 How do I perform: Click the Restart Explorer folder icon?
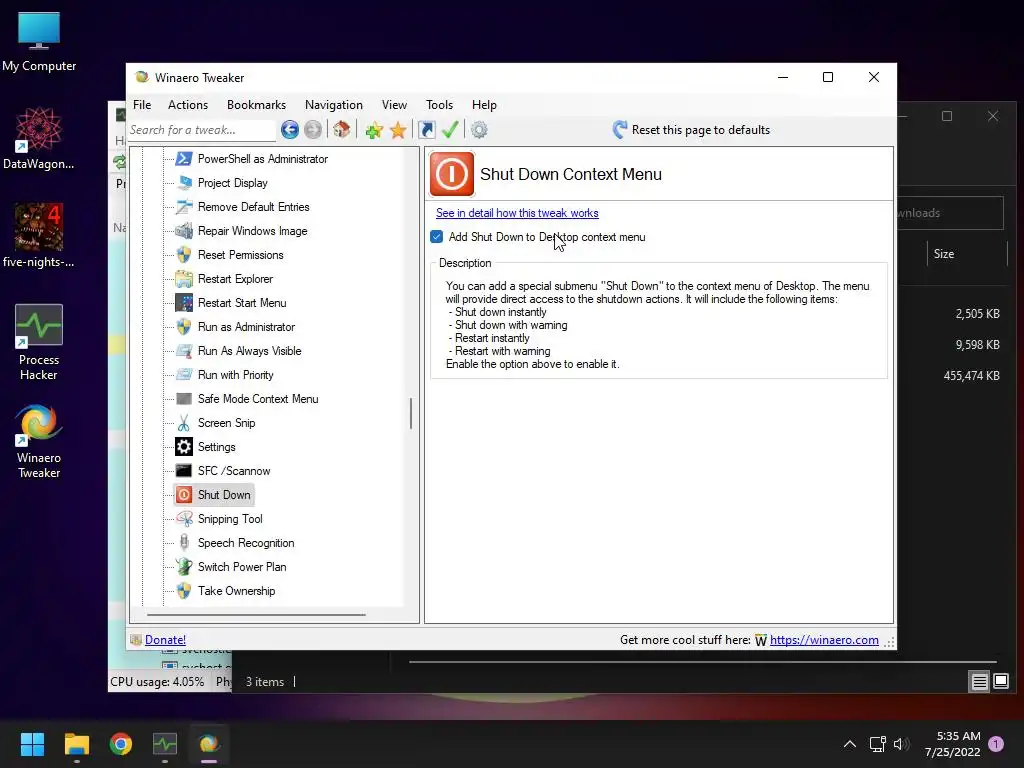(184, 279)
